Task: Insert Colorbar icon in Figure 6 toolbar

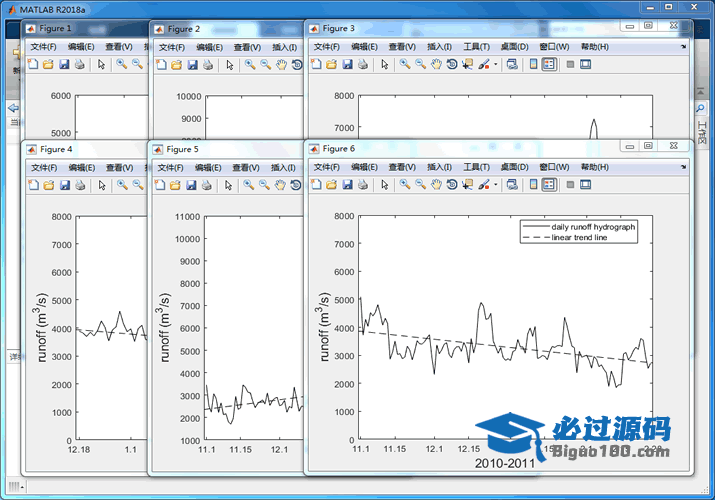Action: pos(534,185)
